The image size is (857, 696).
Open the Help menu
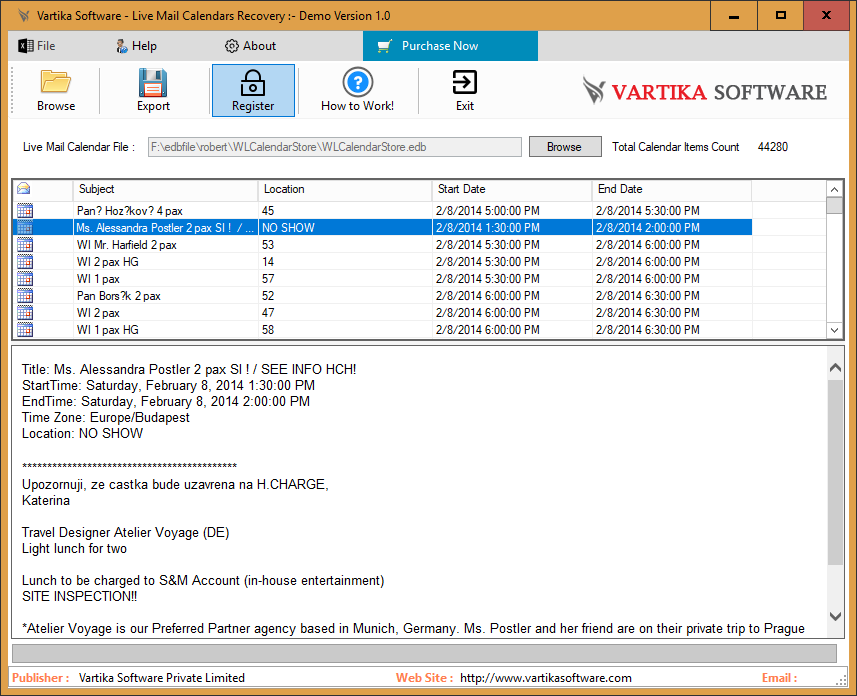[137, 46]
